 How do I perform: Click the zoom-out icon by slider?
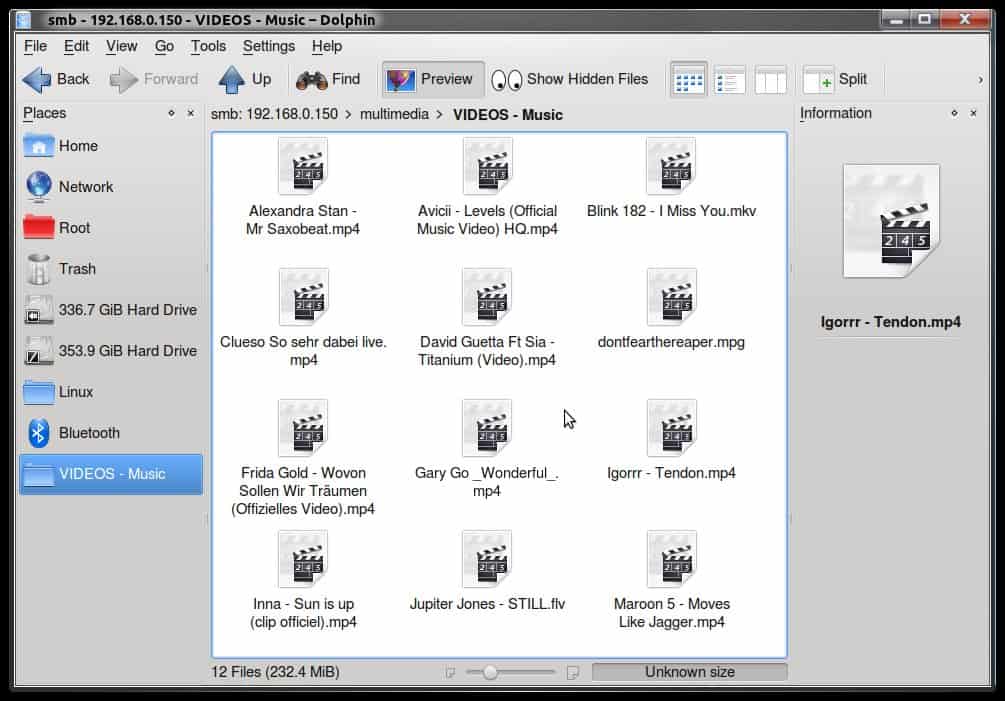pos(451,672)
